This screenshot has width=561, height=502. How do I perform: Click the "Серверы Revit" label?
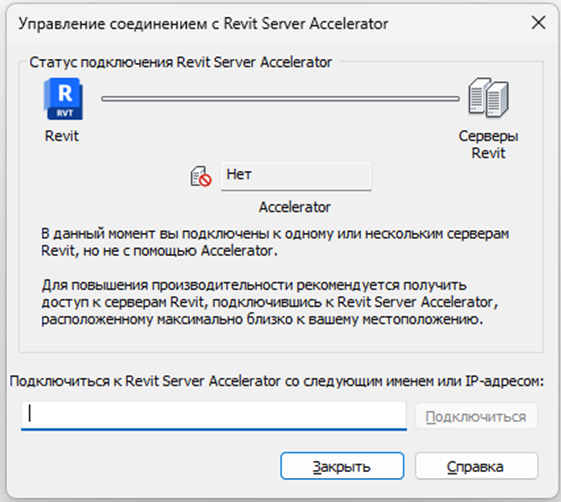[488, 145]
